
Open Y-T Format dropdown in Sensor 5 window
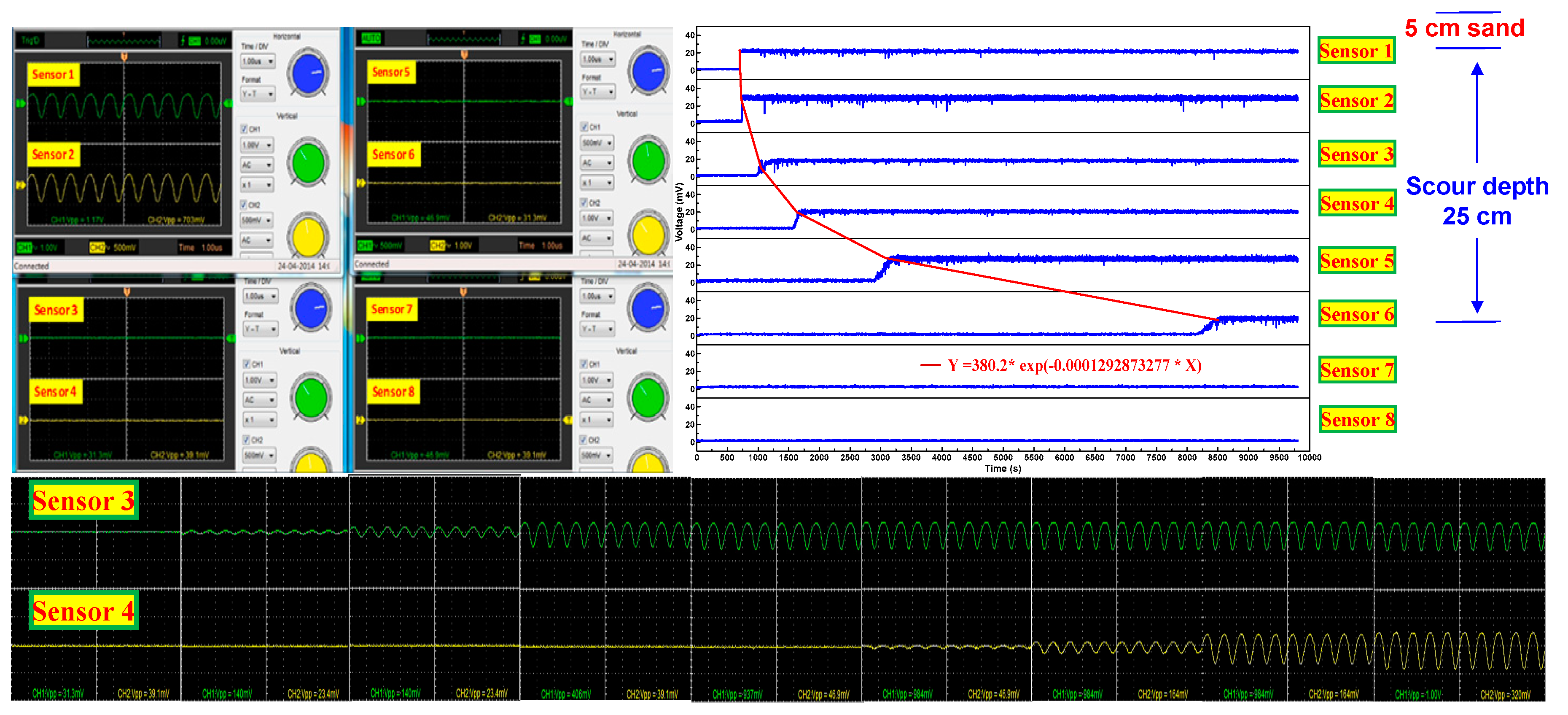tap(598, 92)
